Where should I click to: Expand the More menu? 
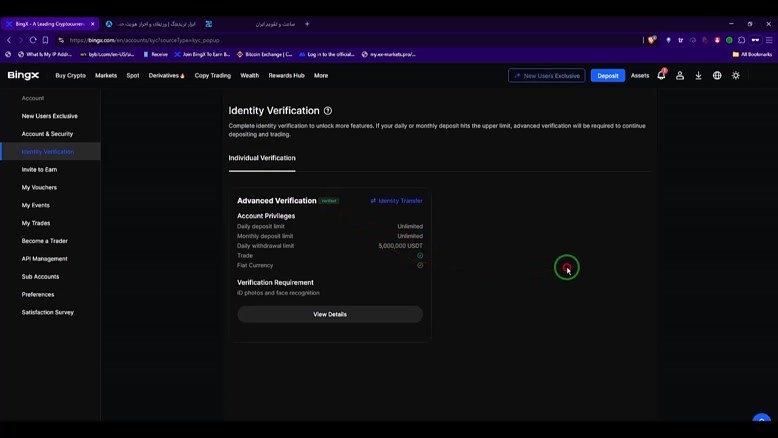(321, 76)
